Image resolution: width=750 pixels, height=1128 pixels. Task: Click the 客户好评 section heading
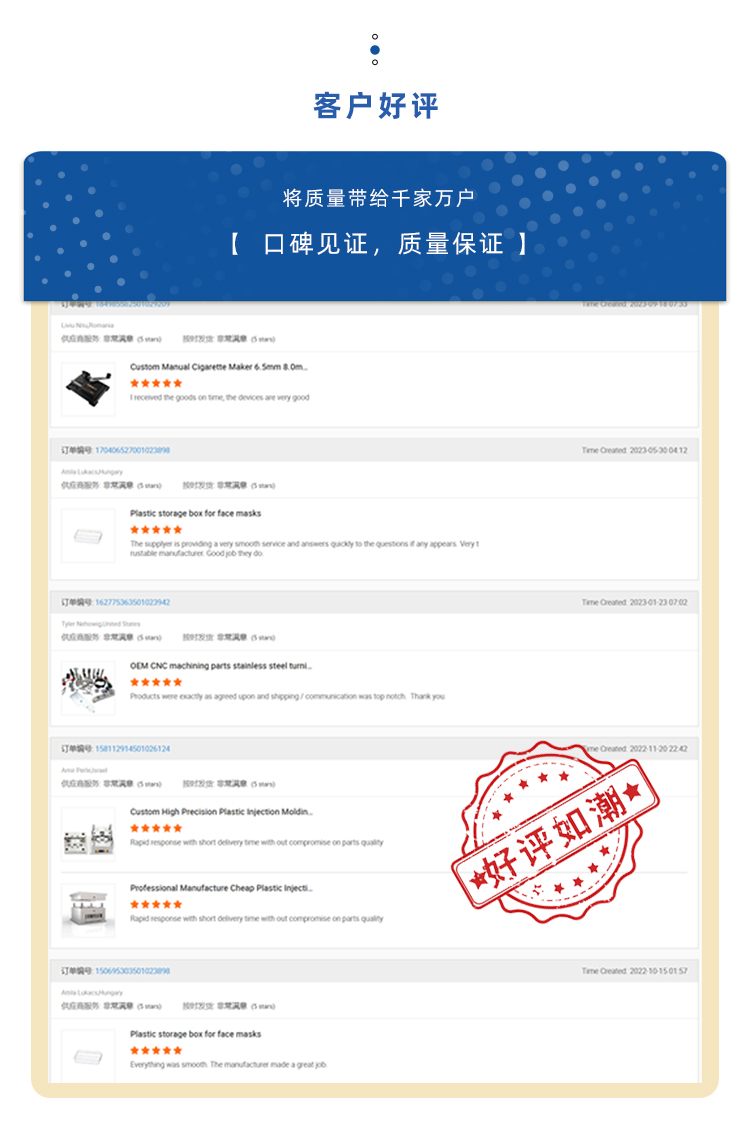(x=375, y=106)
